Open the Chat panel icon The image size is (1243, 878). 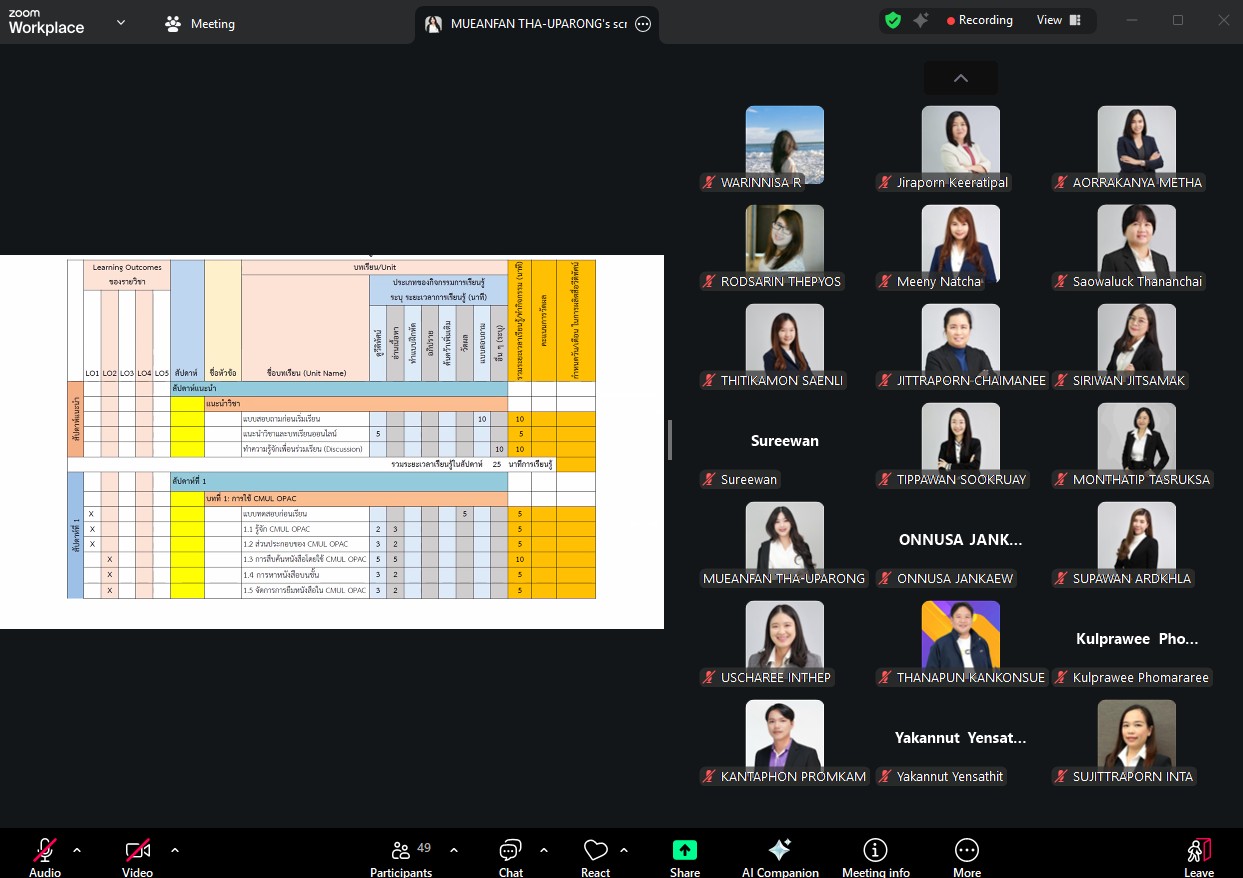click(x=510, y=851)
